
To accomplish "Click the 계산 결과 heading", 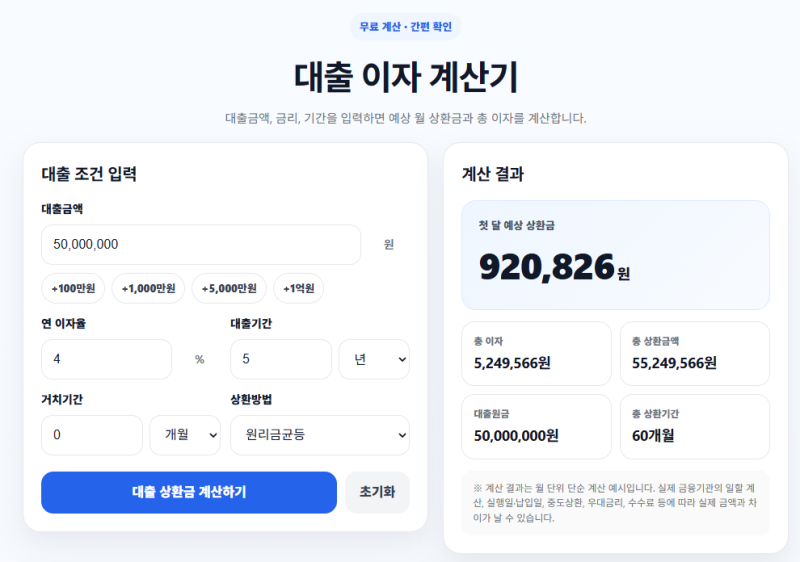I will [x=493, y=174].
